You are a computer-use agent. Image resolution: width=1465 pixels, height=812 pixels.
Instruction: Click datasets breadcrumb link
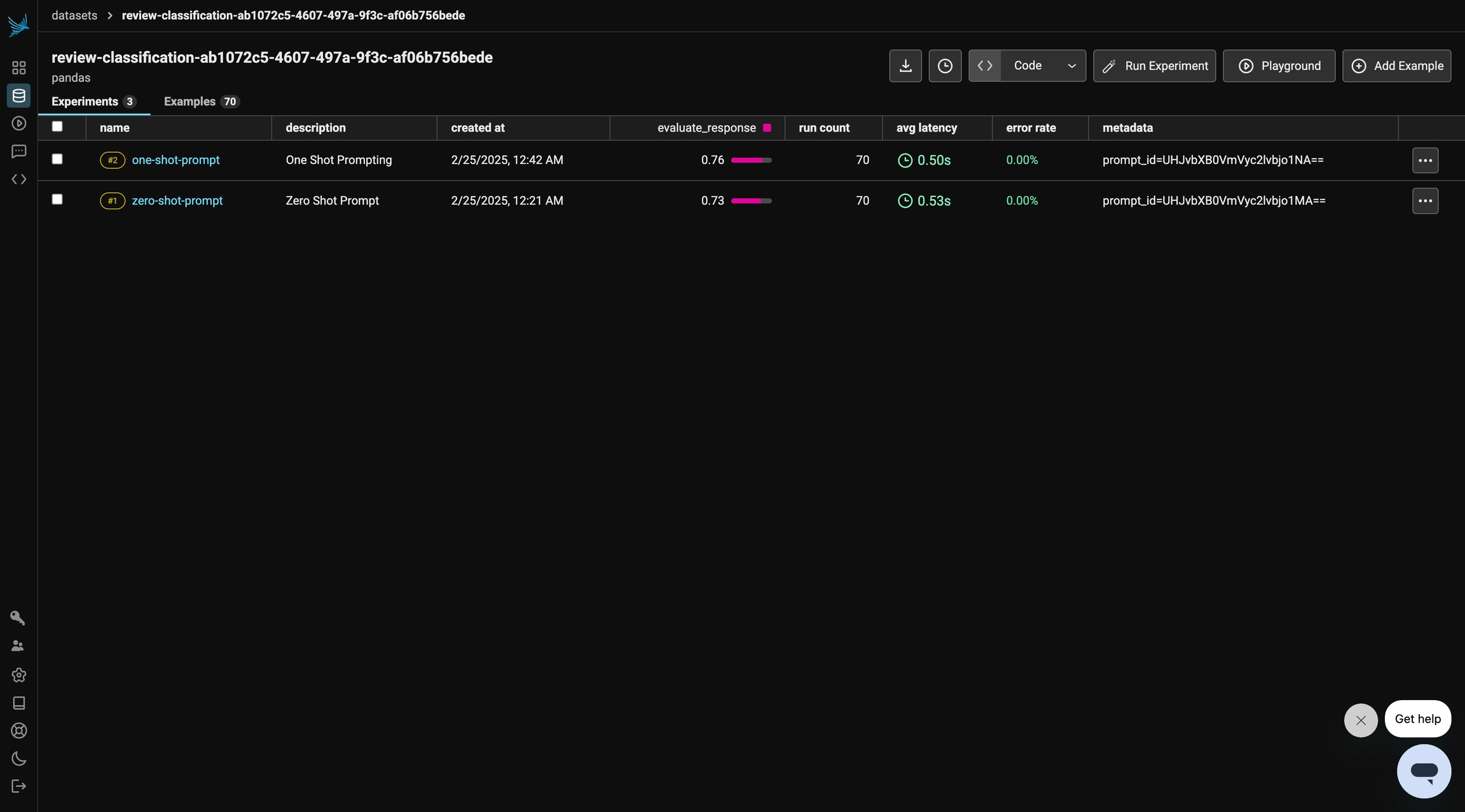pos(74,15)
